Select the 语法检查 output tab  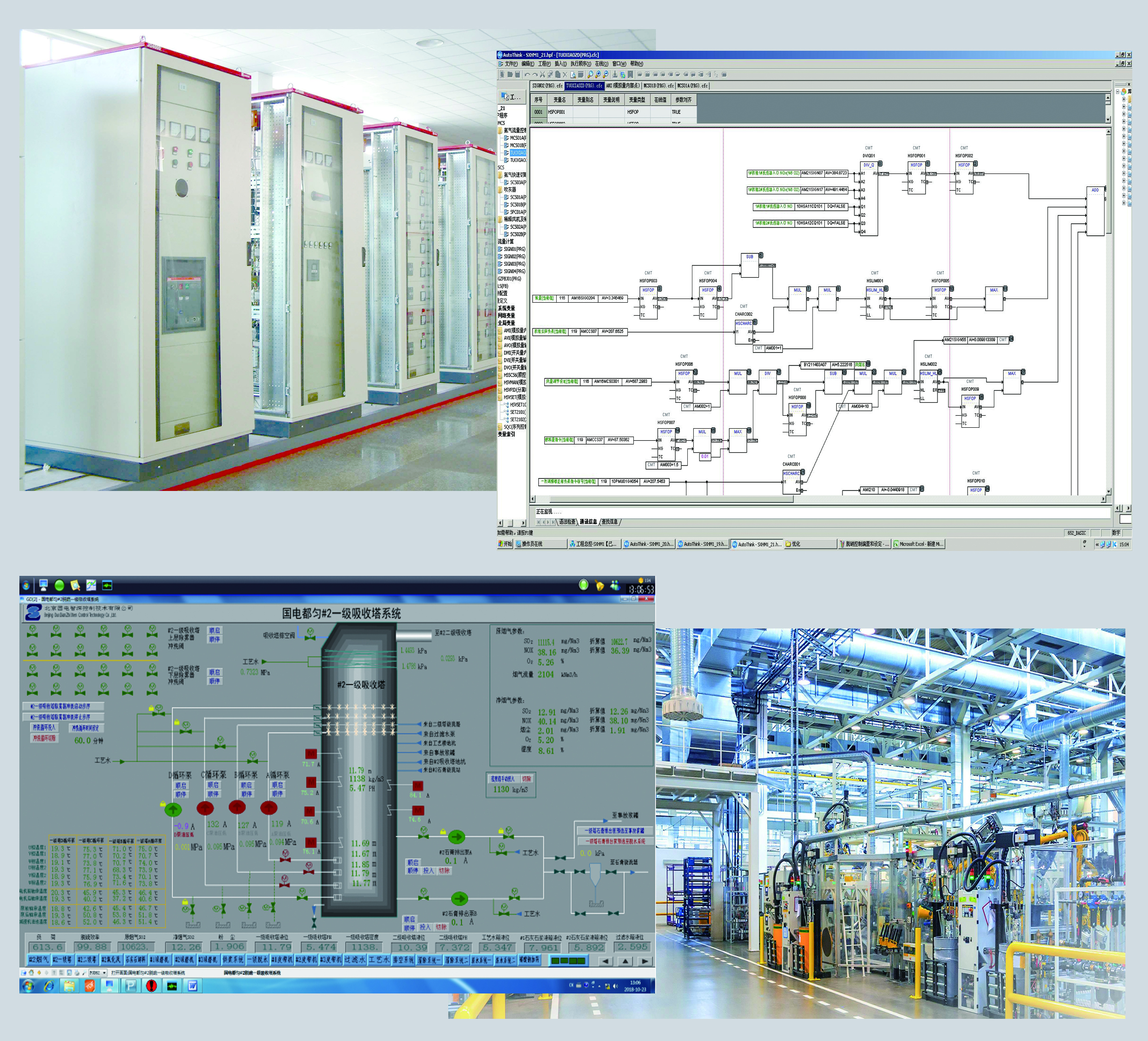tap(566, 521)
